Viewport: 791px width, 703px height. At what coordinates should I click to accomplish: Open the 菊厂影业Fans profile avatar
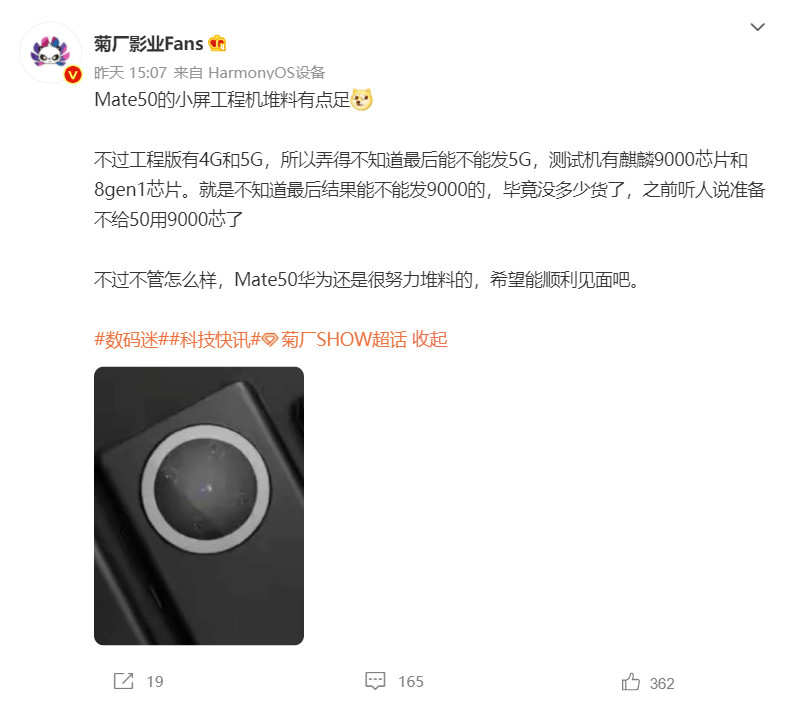pyautogui.click(x=50, y=52)
